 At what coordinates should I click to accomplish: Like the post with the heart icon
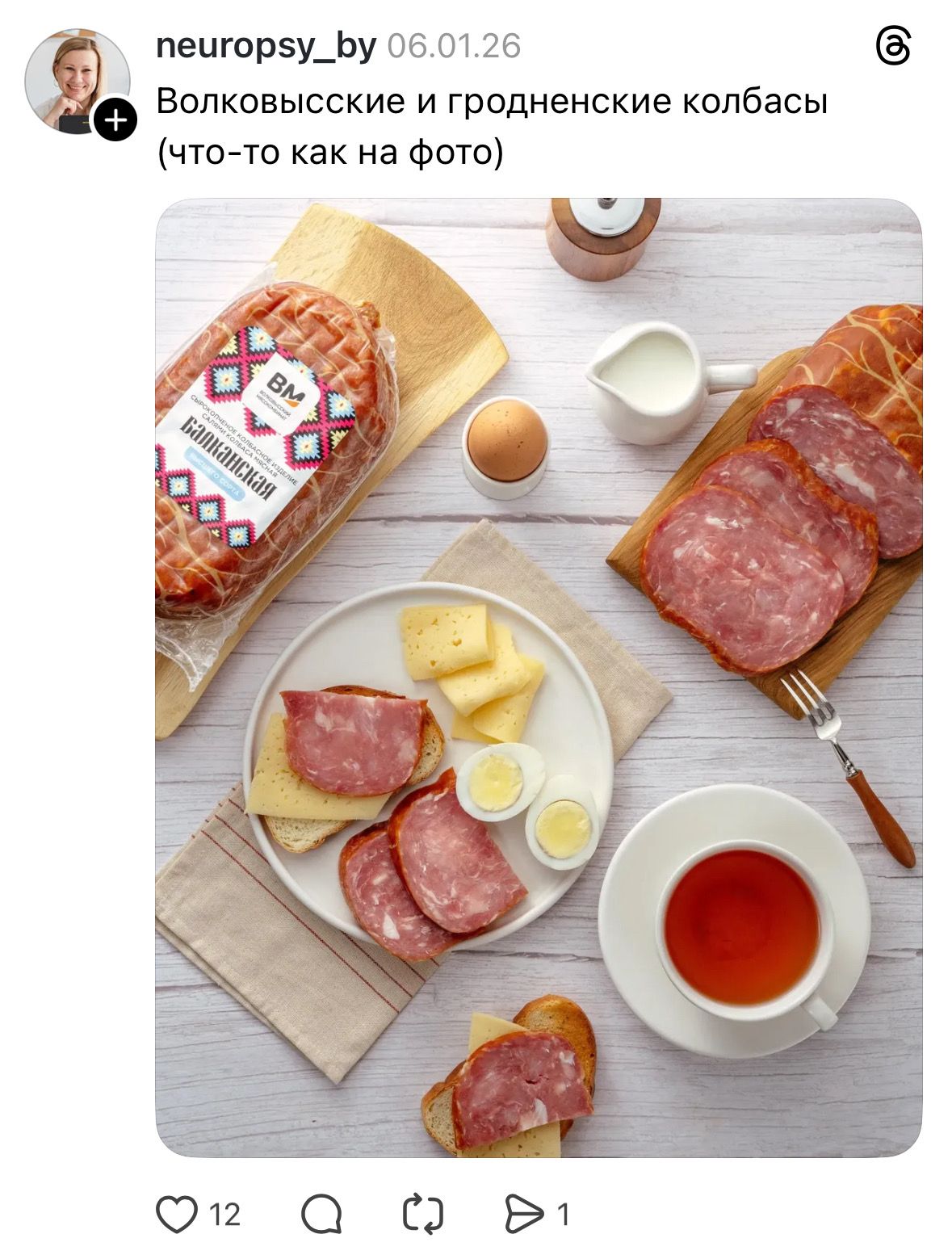[x=177, y=1214]
